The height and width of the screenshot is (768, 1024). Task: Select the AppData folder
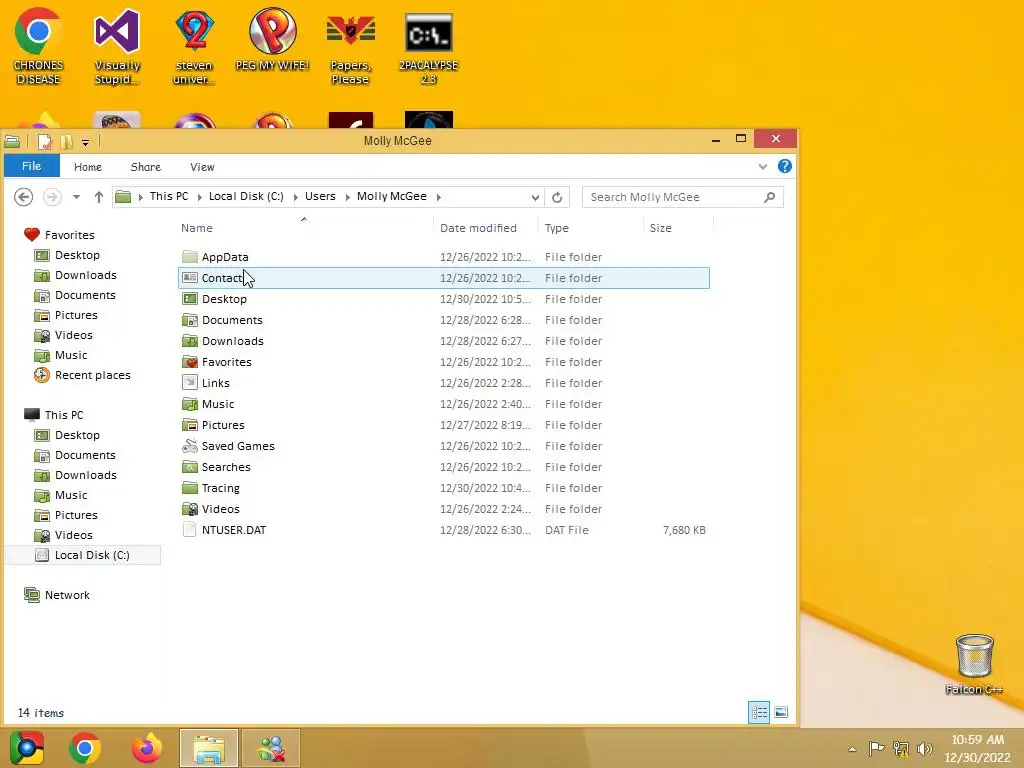pyautogui.click(x=444, y=257)
